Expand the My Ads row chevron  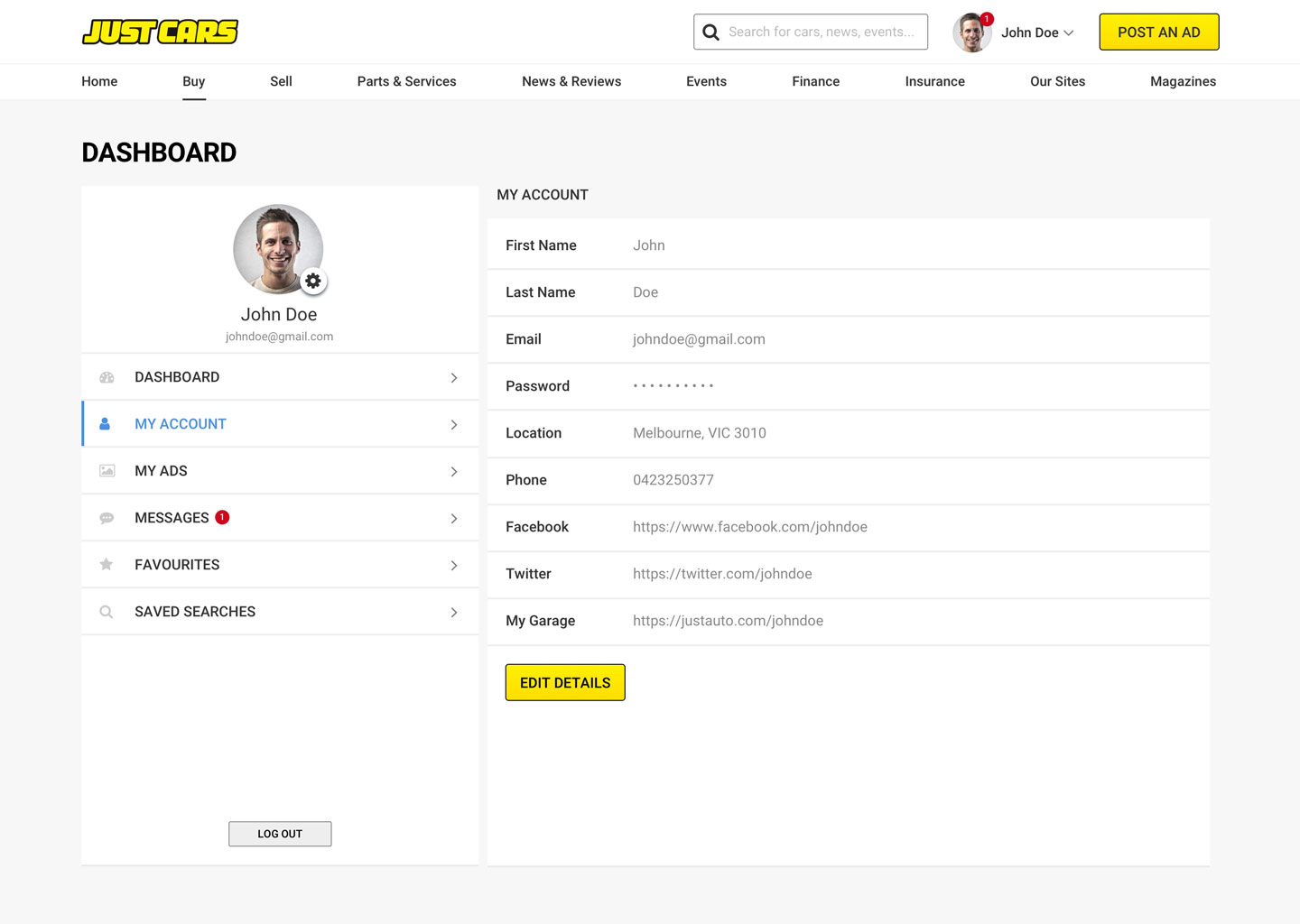click(x=454, y=472)
